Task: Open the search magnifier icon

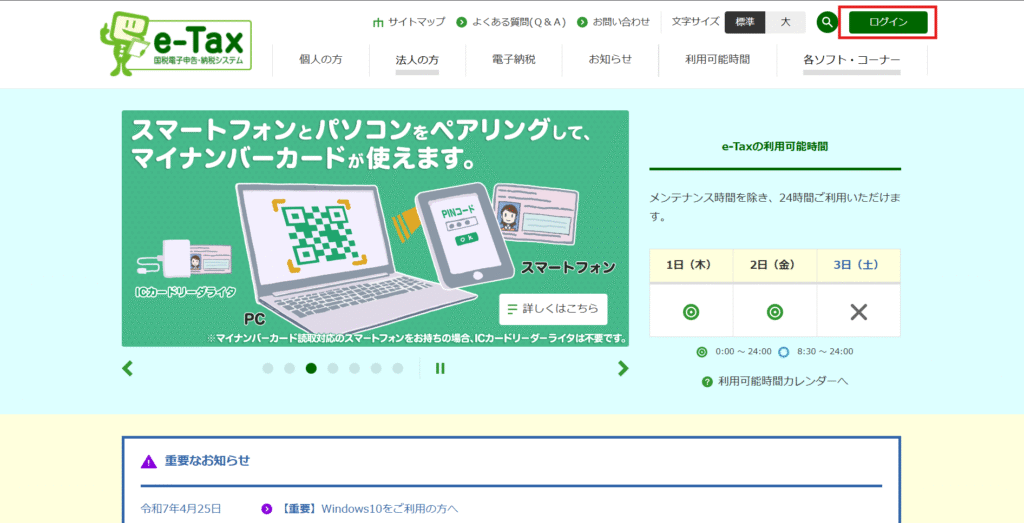Action: coord(827,22)
